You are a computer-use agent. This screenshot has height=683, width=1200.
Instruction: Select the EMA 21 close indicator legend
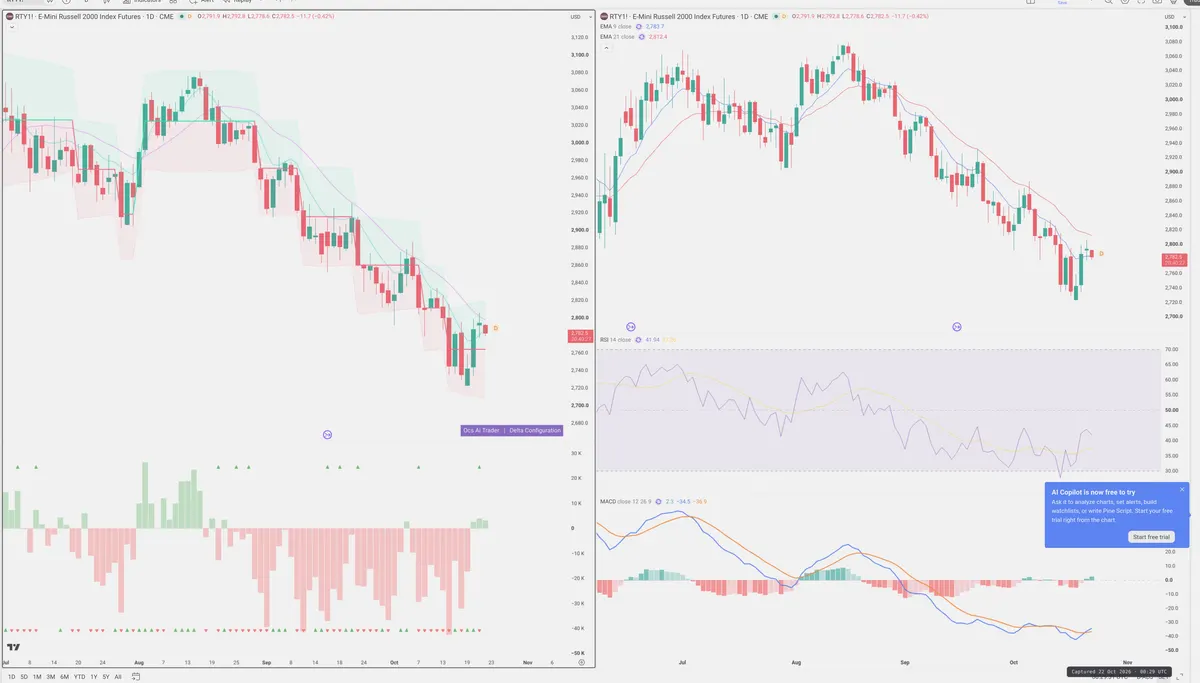tap(617, 36)
